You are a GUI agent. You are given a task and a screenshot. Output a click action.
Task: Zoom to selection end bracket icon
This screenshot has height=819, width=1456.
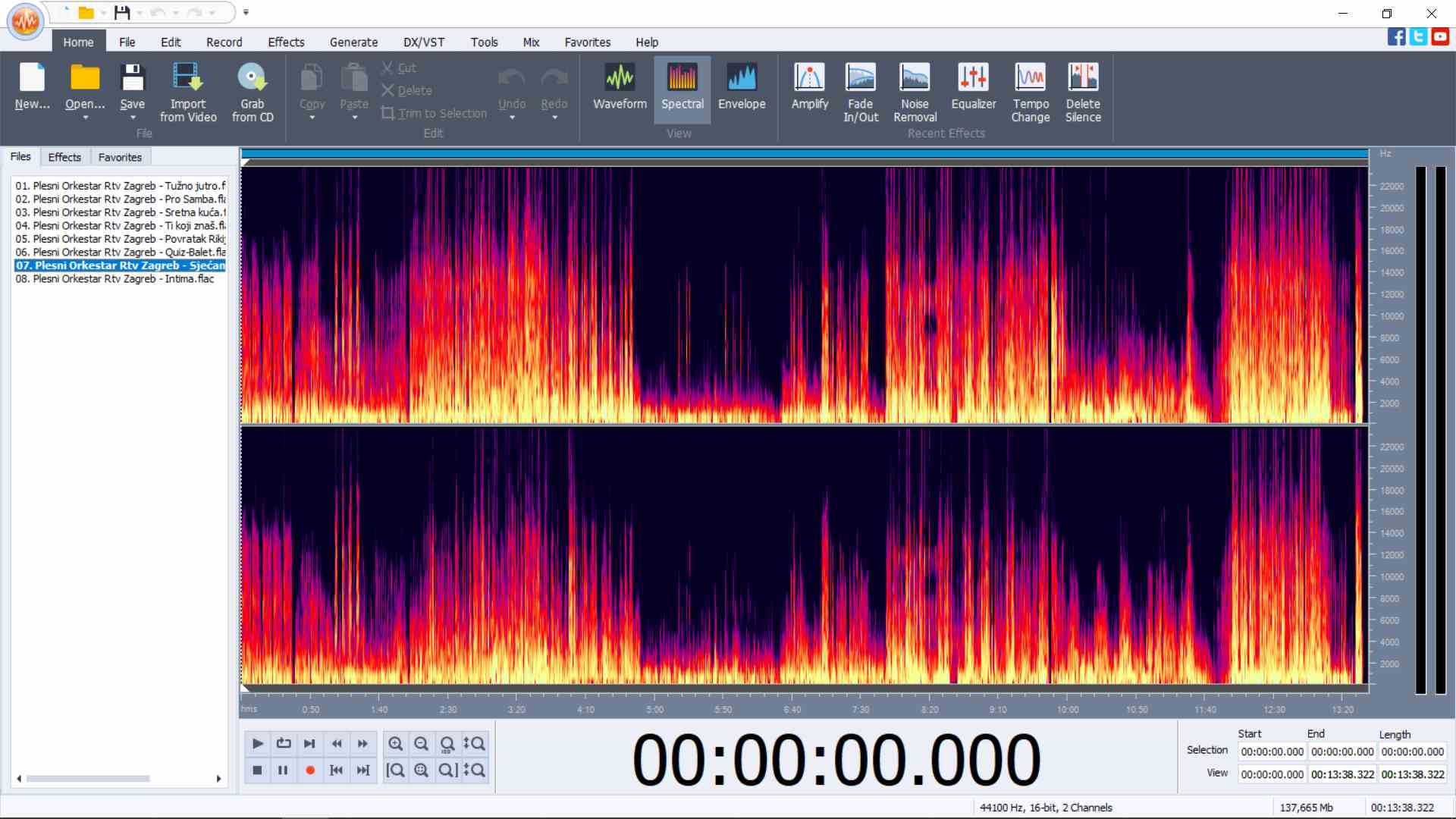pos(447,770)
